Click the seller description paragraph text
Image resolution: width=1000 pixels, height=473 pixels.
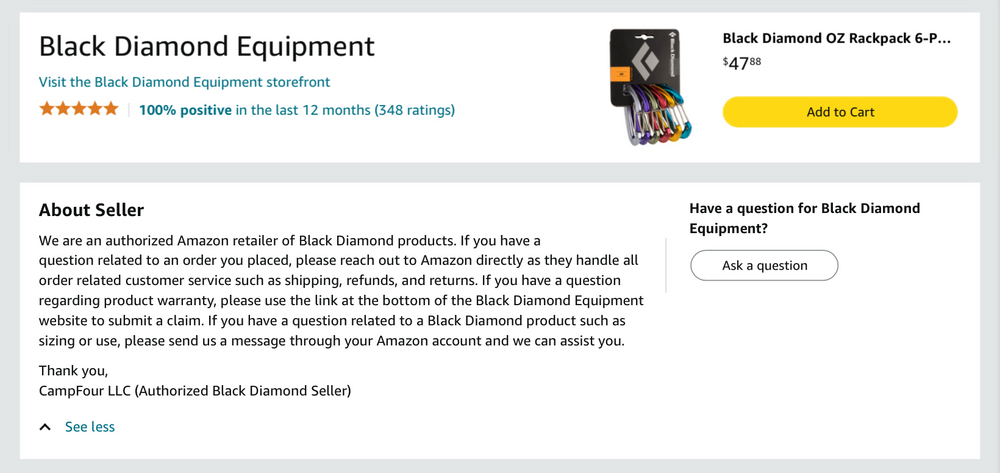[x=341, y=291]
